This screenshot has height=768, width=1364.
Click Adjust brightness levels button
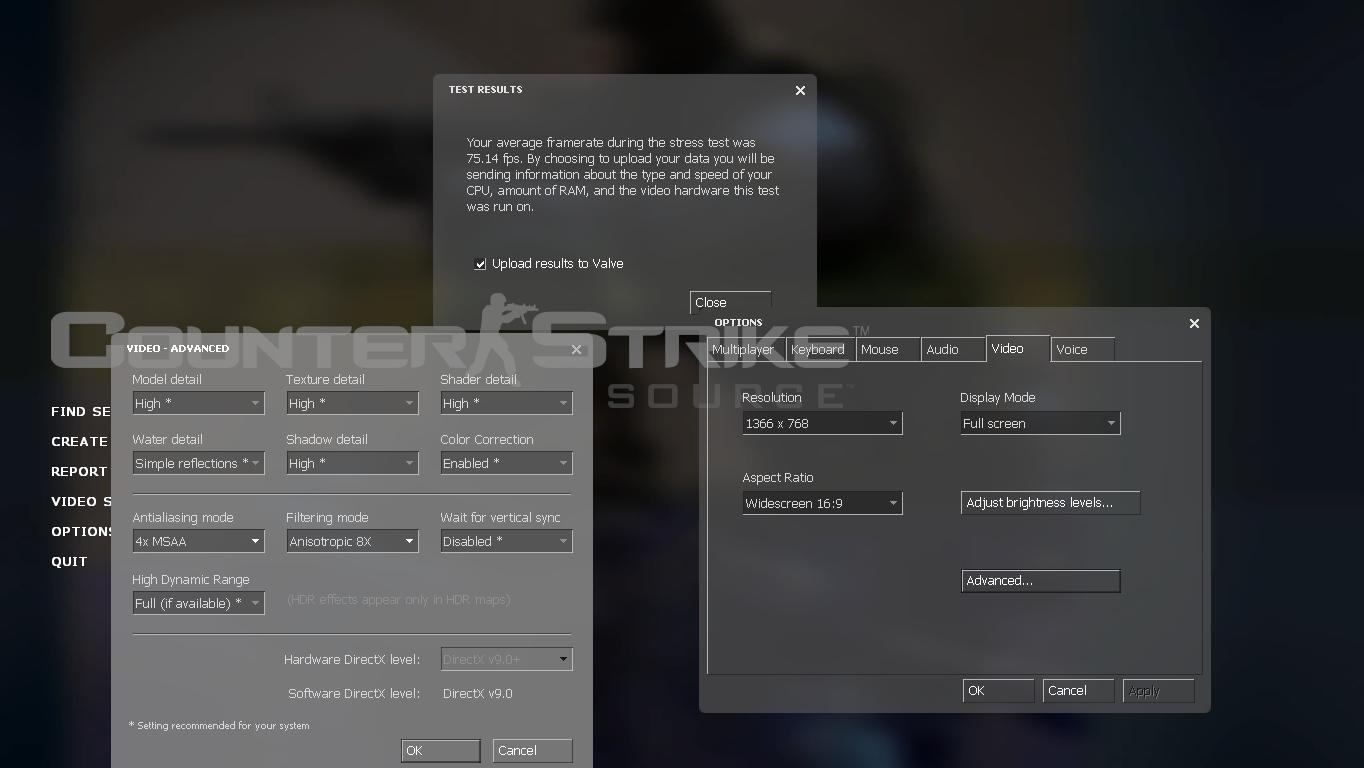tap(1050, 503)
